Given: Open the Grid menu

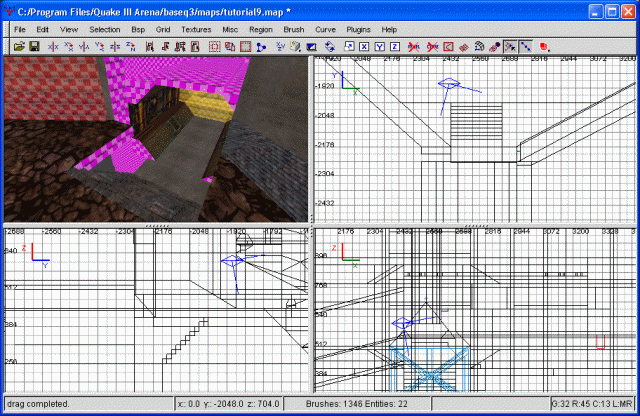Looking at the screenshot, I should point(163,29).
